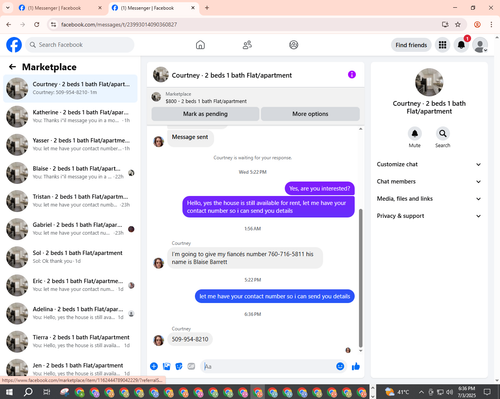
Task: Expand Chat members section
Action: click(429, 182)
